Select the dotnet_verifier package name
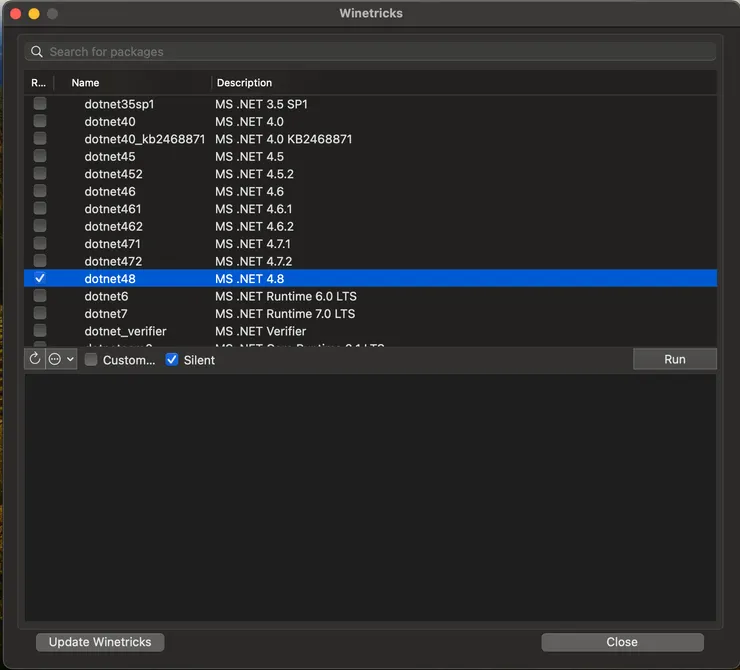Screen dimensions: 740x670 (126, 331)
